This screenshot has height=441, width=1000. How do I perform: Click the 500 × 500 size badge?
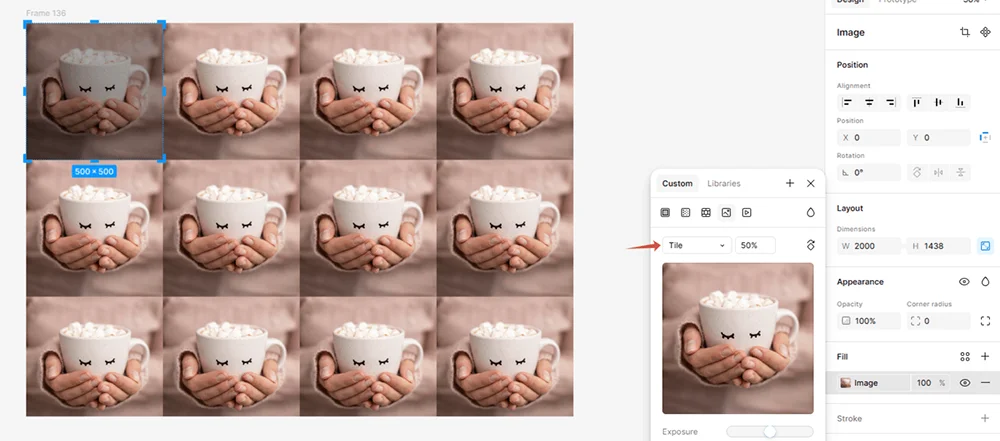pyautogui.click(x=94, y=171)
